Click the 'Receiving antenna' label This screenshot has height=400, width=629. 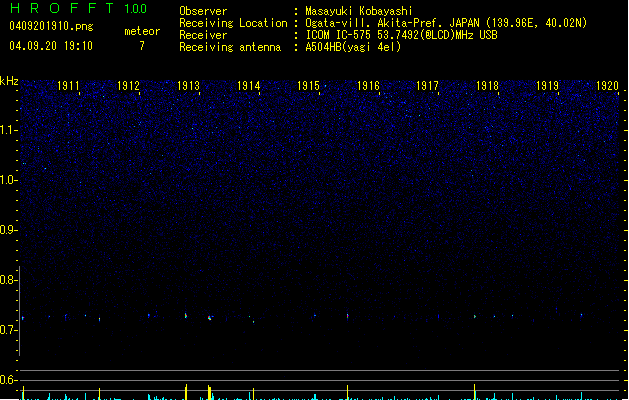pyautogui.click(x=230, y=47)
